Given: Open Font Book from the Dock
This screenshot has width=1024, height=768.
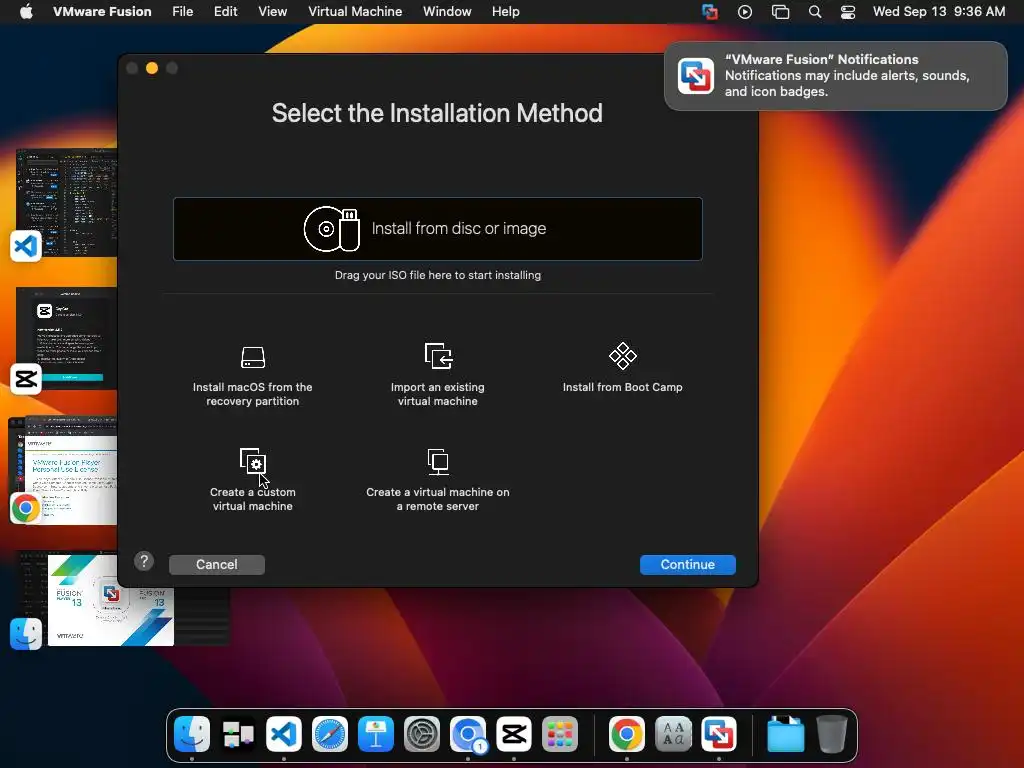Looking at the screenshot, I should pos(673,734).
